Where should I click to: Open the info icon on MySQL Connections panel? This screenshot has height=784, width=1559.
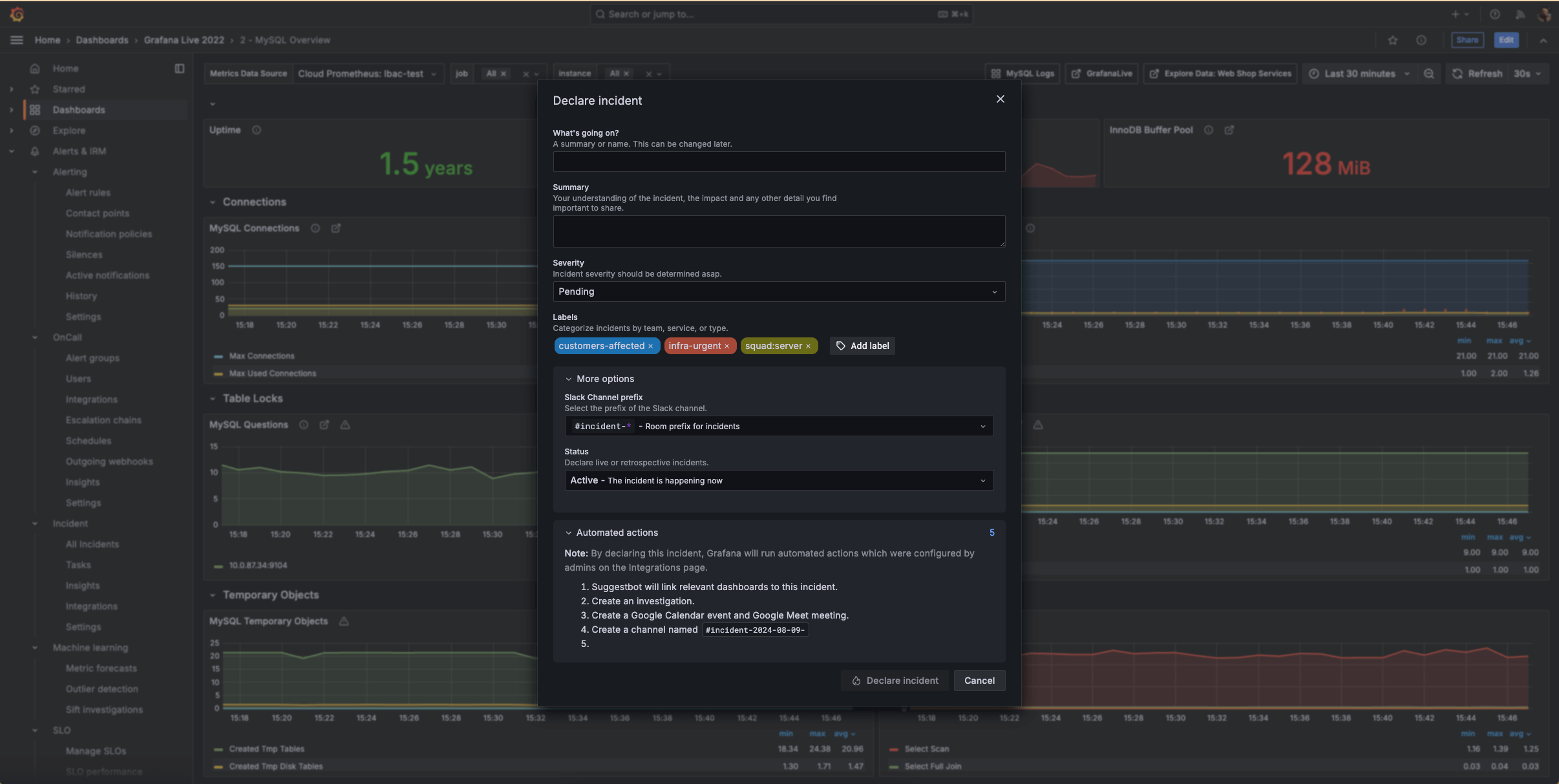coord(315,228)
